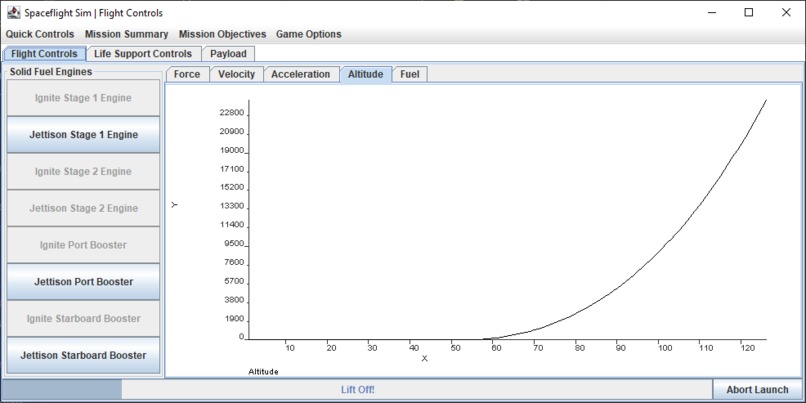Open the Mission Objectives menu

tap(223, 34)
